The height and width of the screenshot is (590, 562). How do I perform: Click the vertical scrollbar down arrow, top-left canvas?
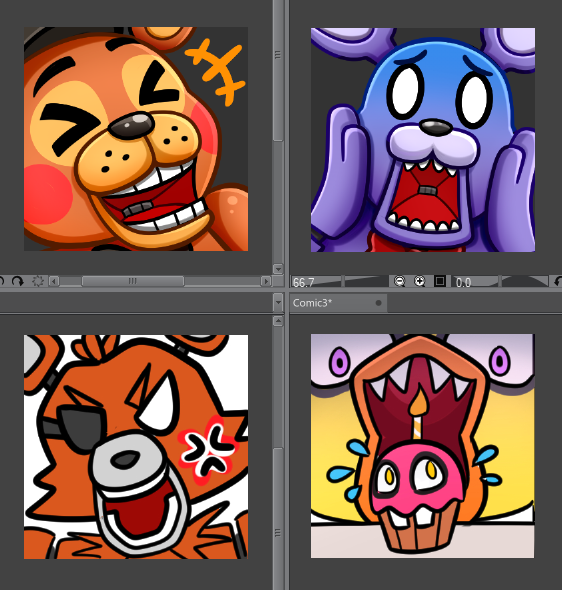(x=278, y=269)
